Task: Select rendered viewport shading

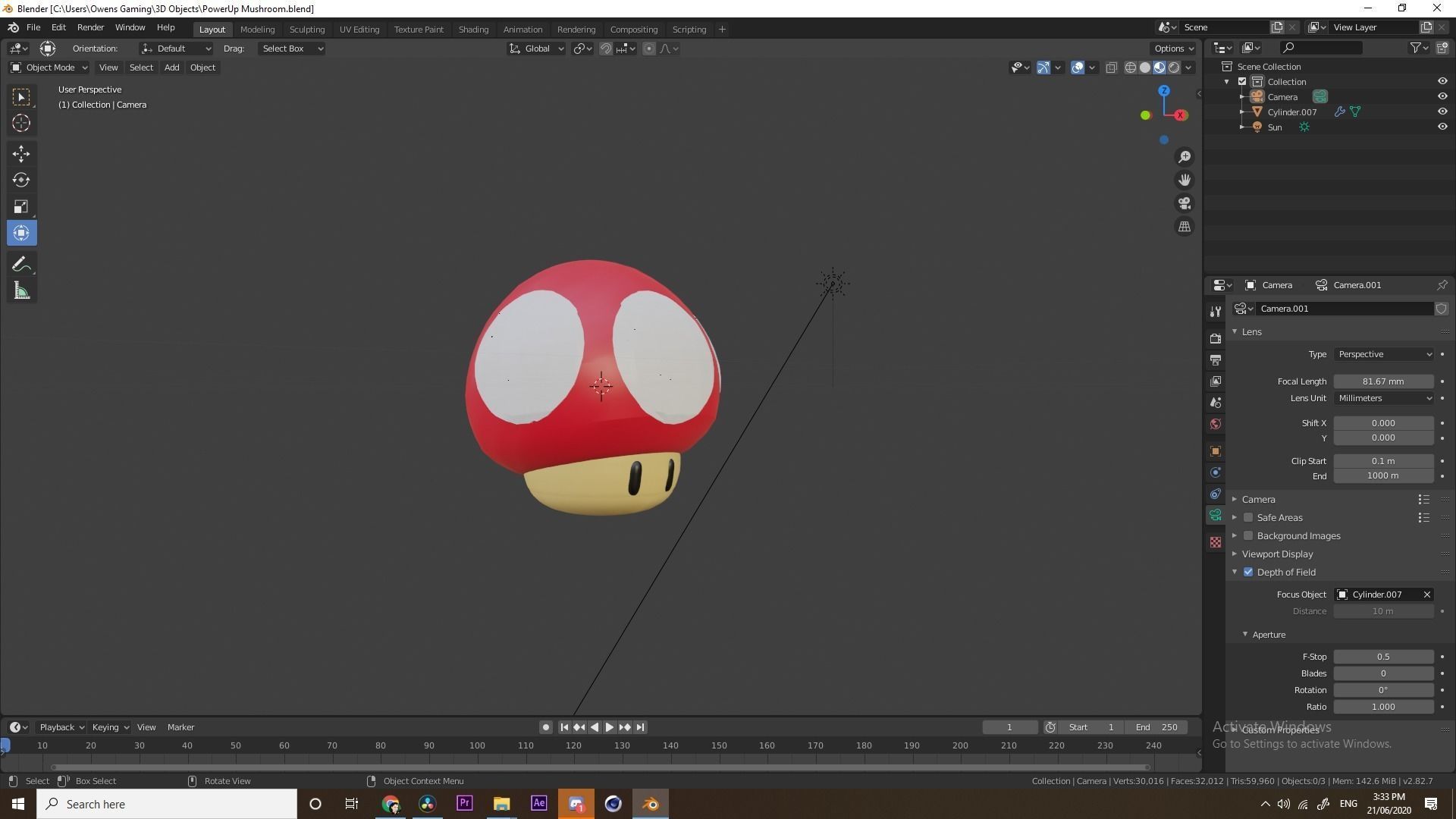Action: pos(1174,67)
